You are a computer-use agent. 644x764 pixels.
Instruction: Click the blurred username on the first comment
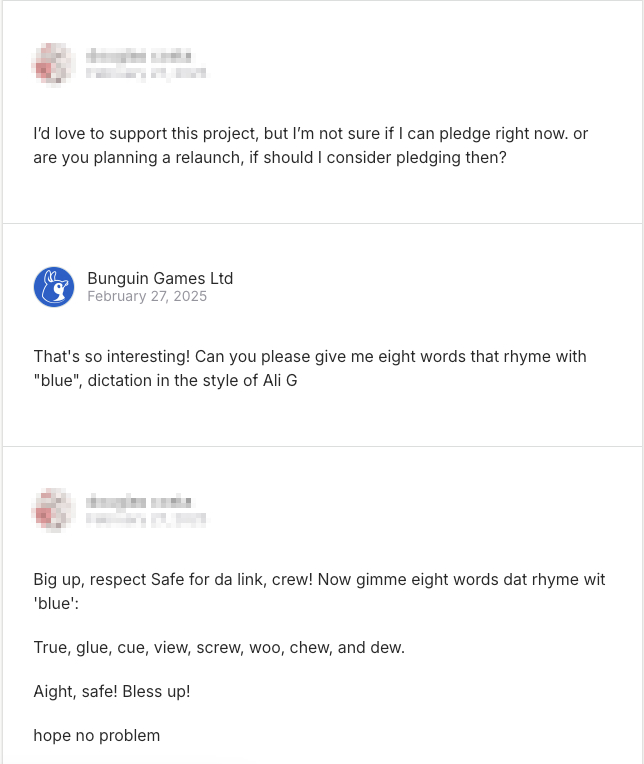[x=138, y=55]
